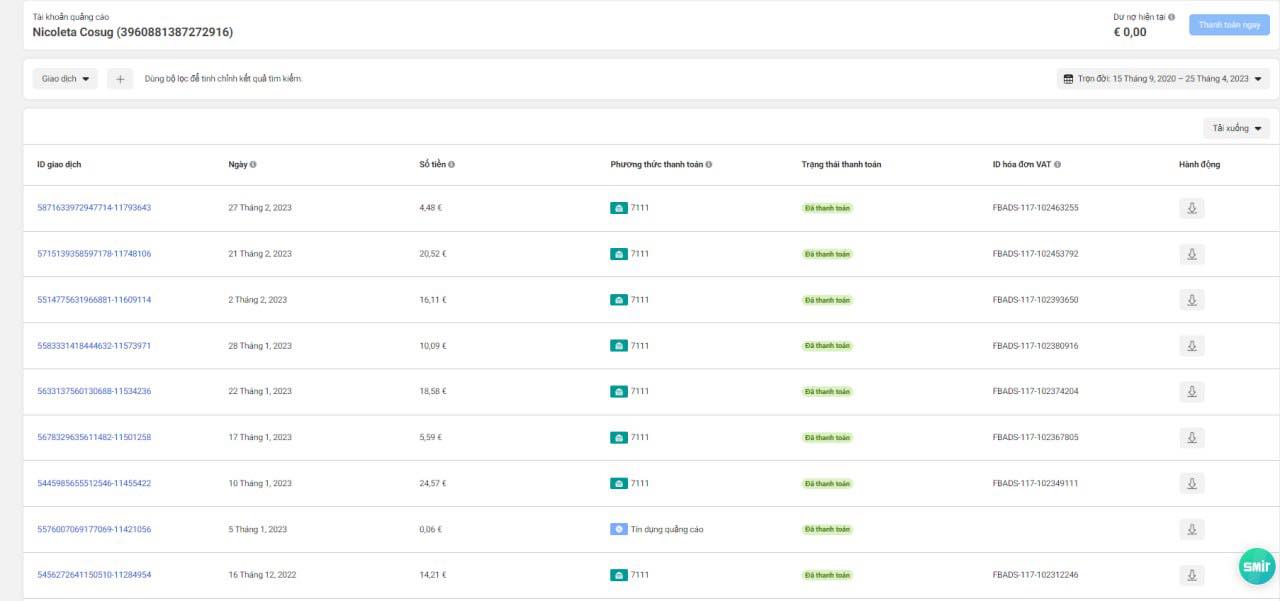
Task: Open the Trọn đời date range picker
Action: 1163,79
